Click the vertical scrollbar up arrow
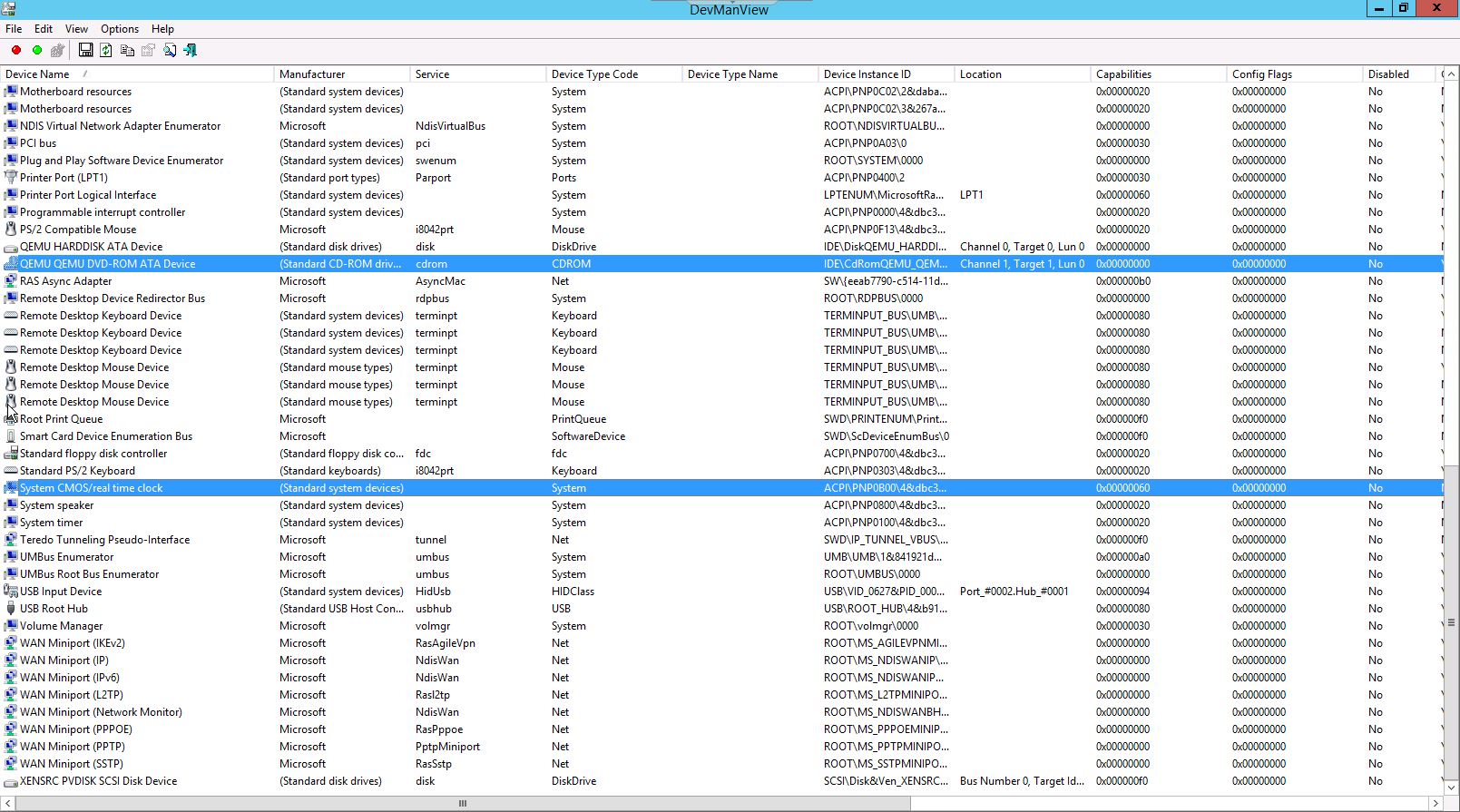The height and width of the screenshot is (812, 1460). click(1451, 74)
